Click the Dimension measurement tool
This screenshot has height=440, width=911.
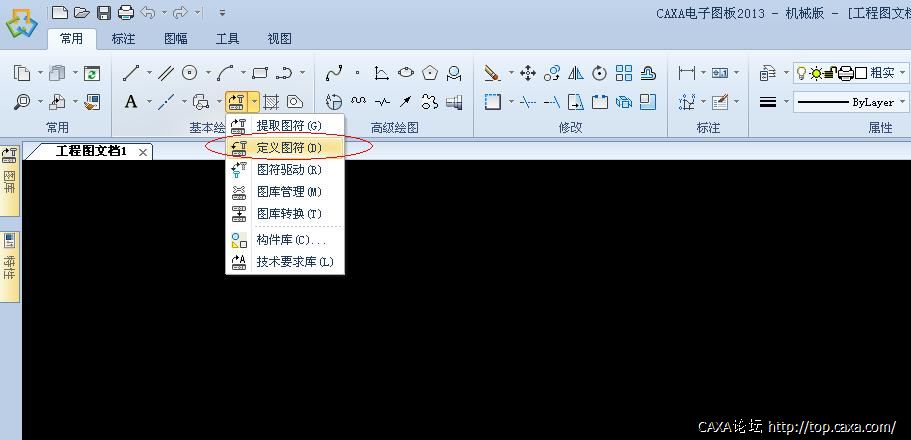[686, 73]
